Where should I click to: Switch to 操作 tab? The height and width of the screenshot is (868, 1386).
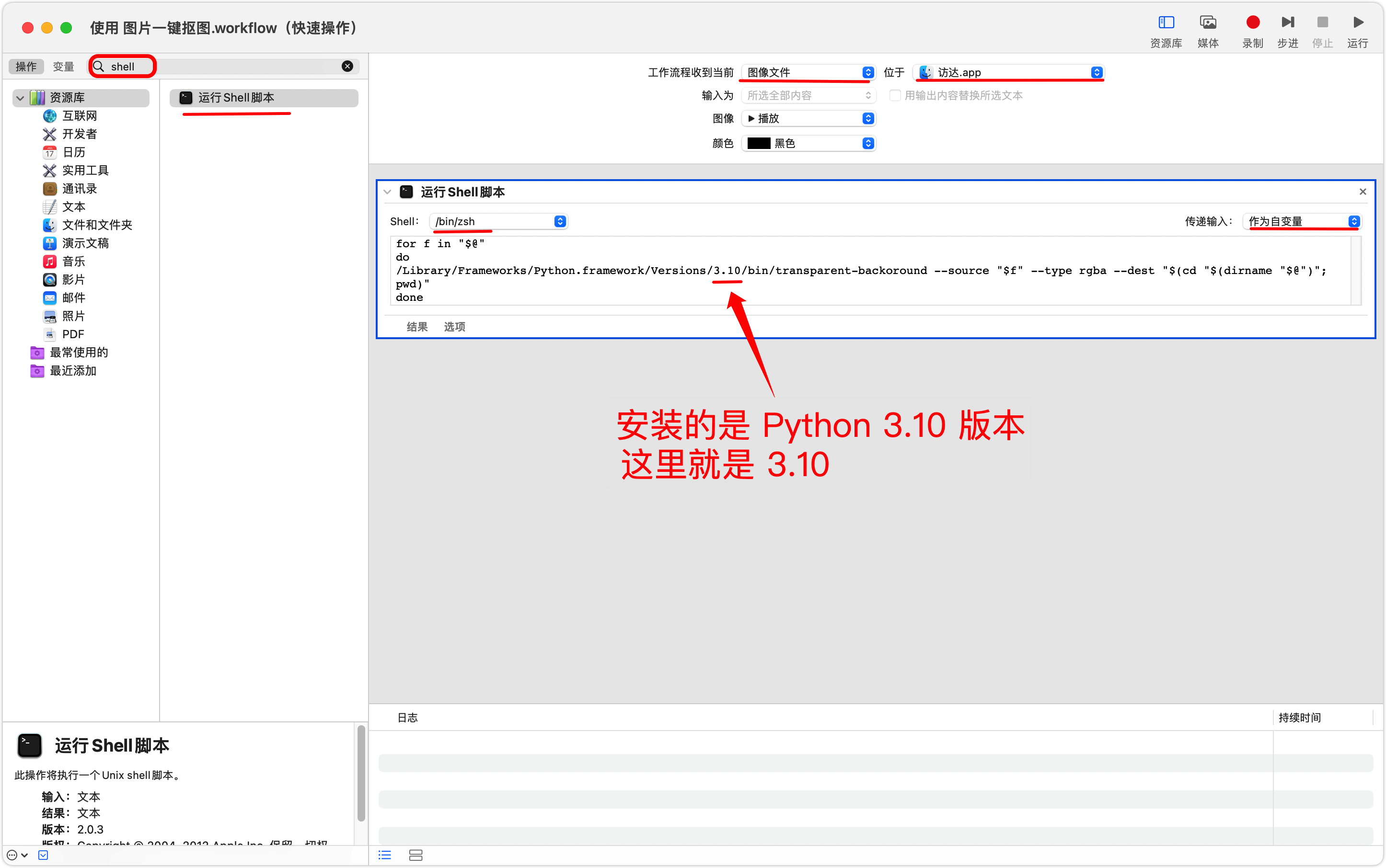[26, 67]
